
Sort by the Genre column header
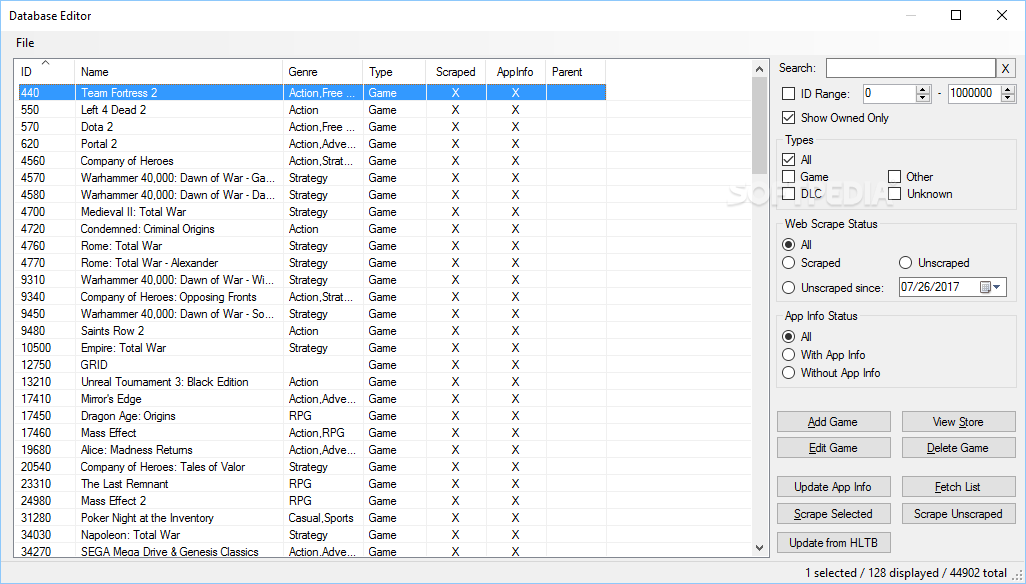(x=323, y=72)
